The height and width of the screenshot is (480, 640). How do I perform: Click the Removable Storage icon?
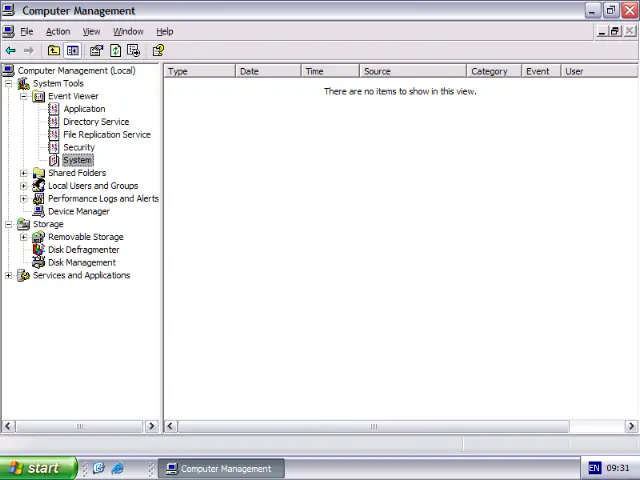click(39, 237)
